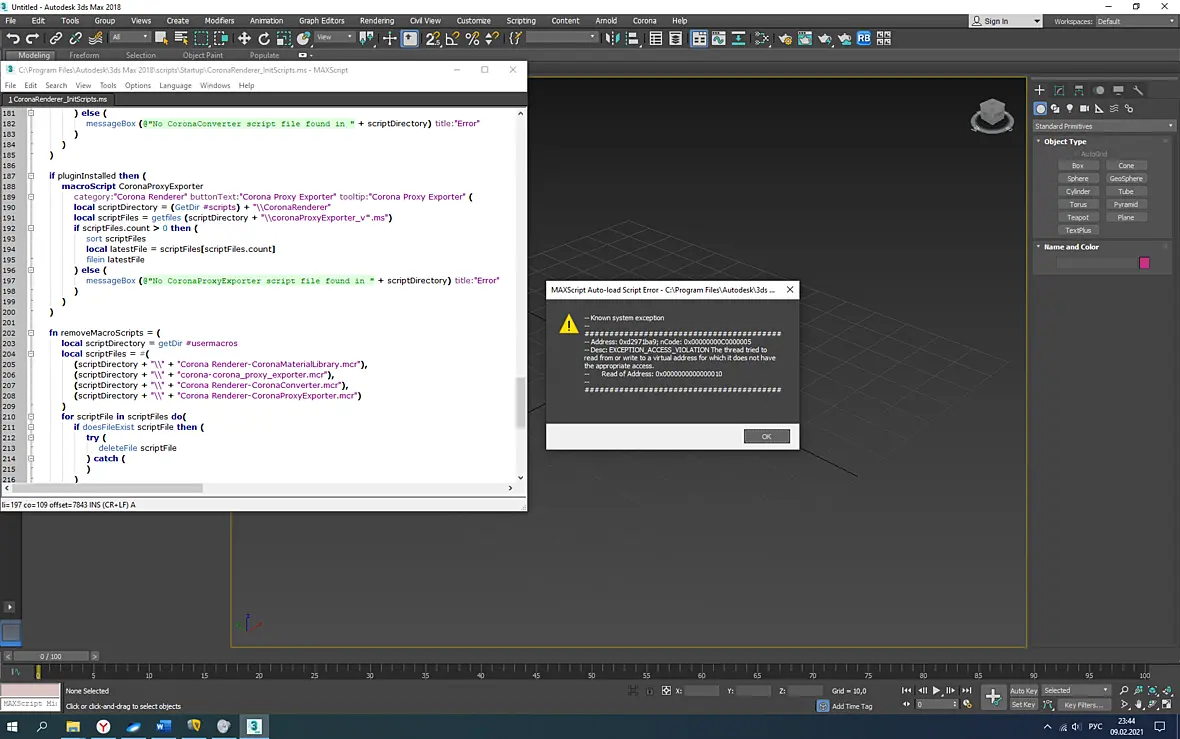Open the Modify panel tab
The width and height of the screenshot is (1180, 739).
(x=1059, y=90)
